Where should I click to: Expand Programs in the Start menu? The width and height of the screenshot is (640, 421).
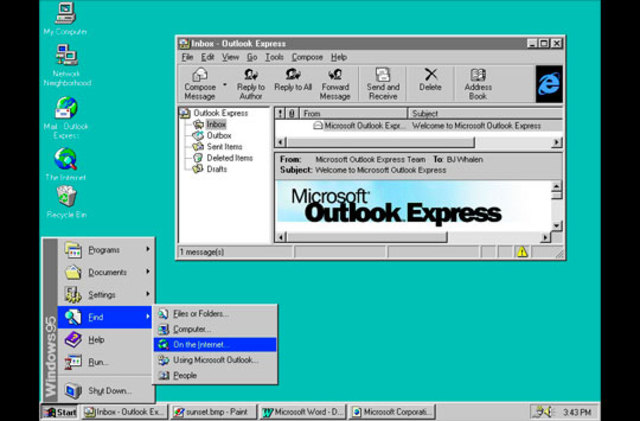point(106,250)
